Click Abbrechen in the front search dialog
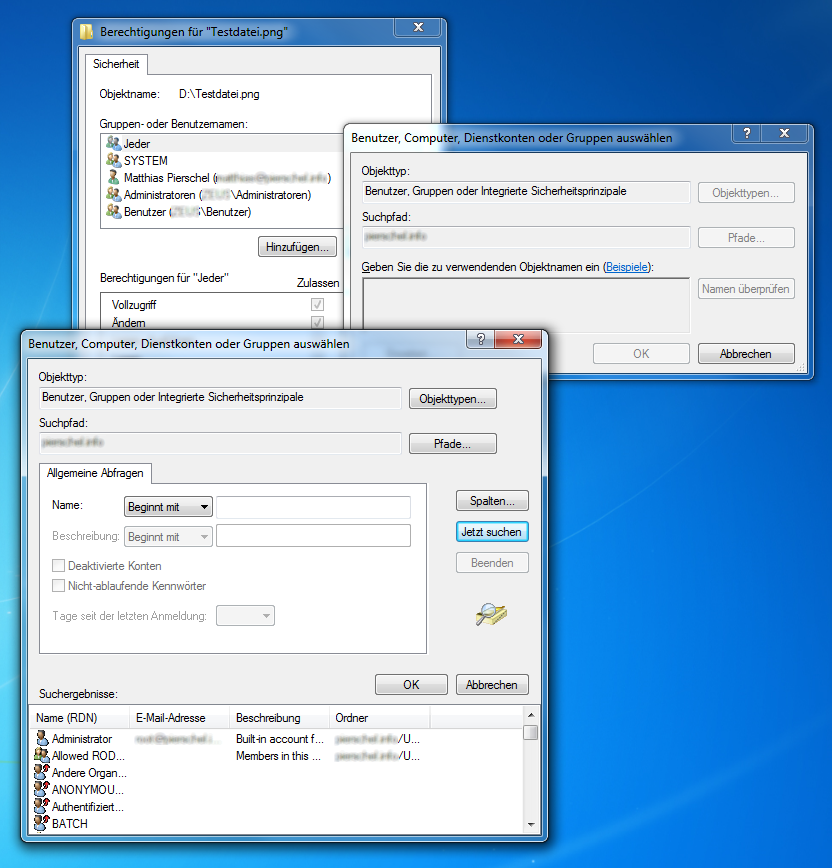The width and height of the screenshot is (832, 868). pos(492,684)
